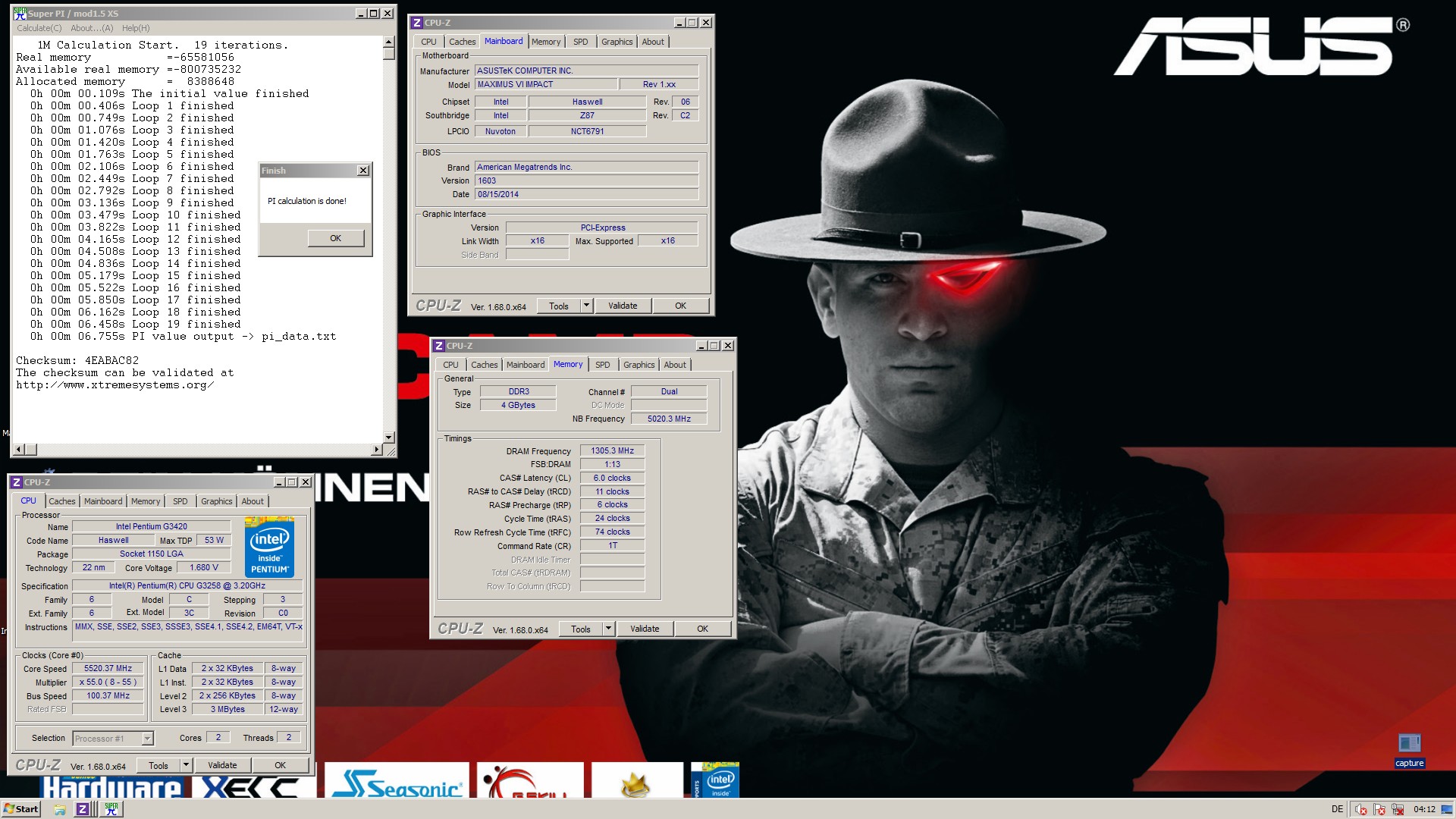The image size is (1456, 819).
Task: Expand the Tools dropdown arrow in bottom-left CPU-Z window
Action: (x=186, y=765)
